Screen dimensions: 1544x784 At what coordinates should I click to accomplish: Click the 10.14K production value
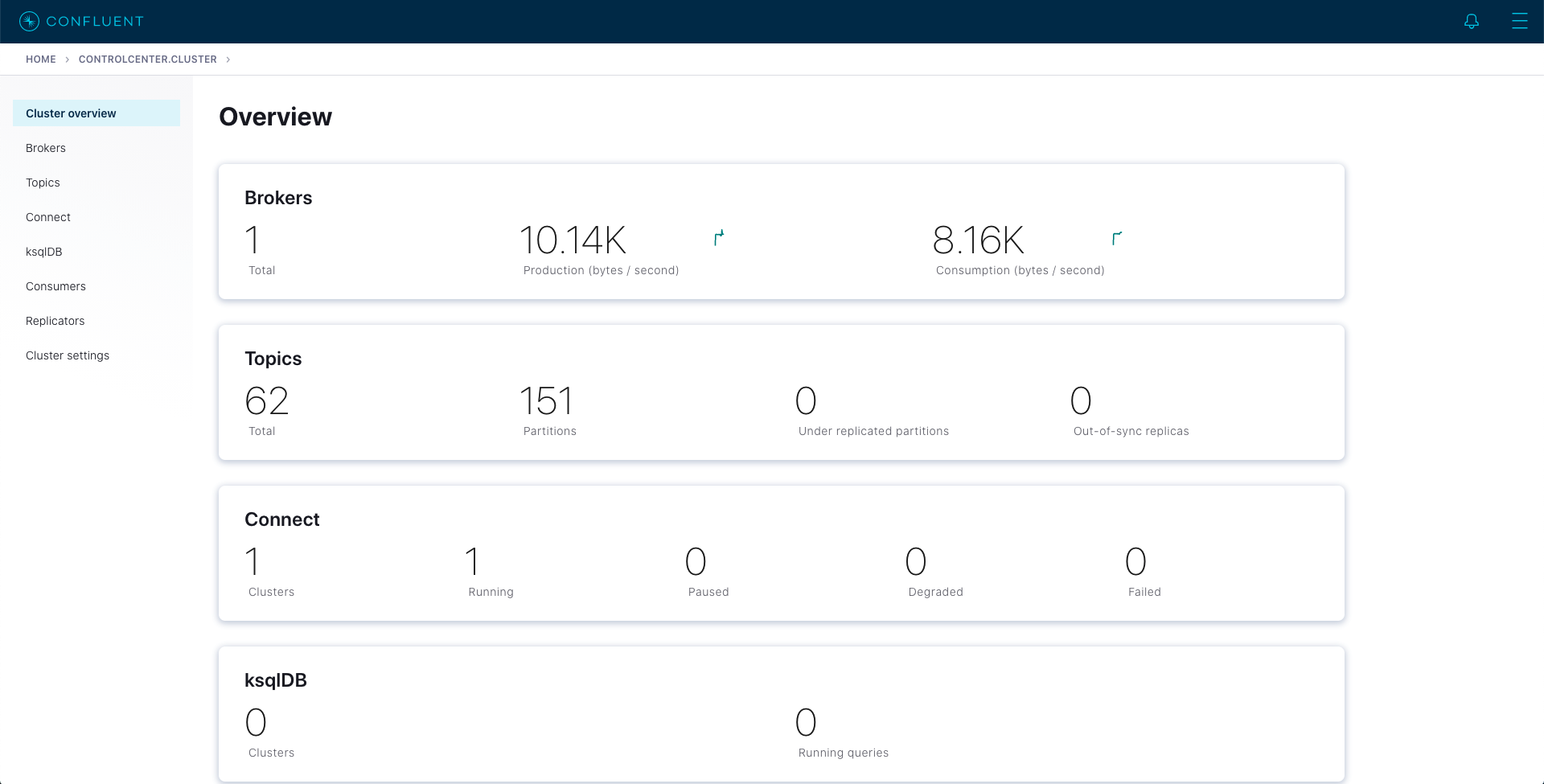click(x=573, y=240)
